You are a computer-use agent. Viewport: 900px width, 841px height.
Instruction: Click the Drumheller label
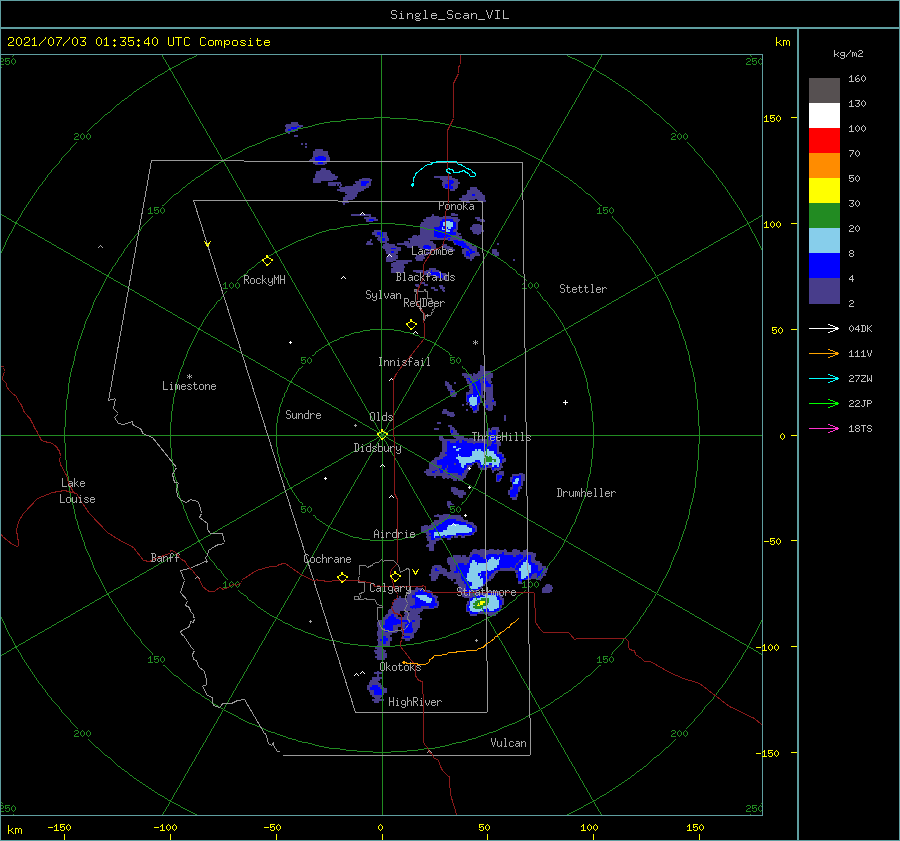[586, 493]
